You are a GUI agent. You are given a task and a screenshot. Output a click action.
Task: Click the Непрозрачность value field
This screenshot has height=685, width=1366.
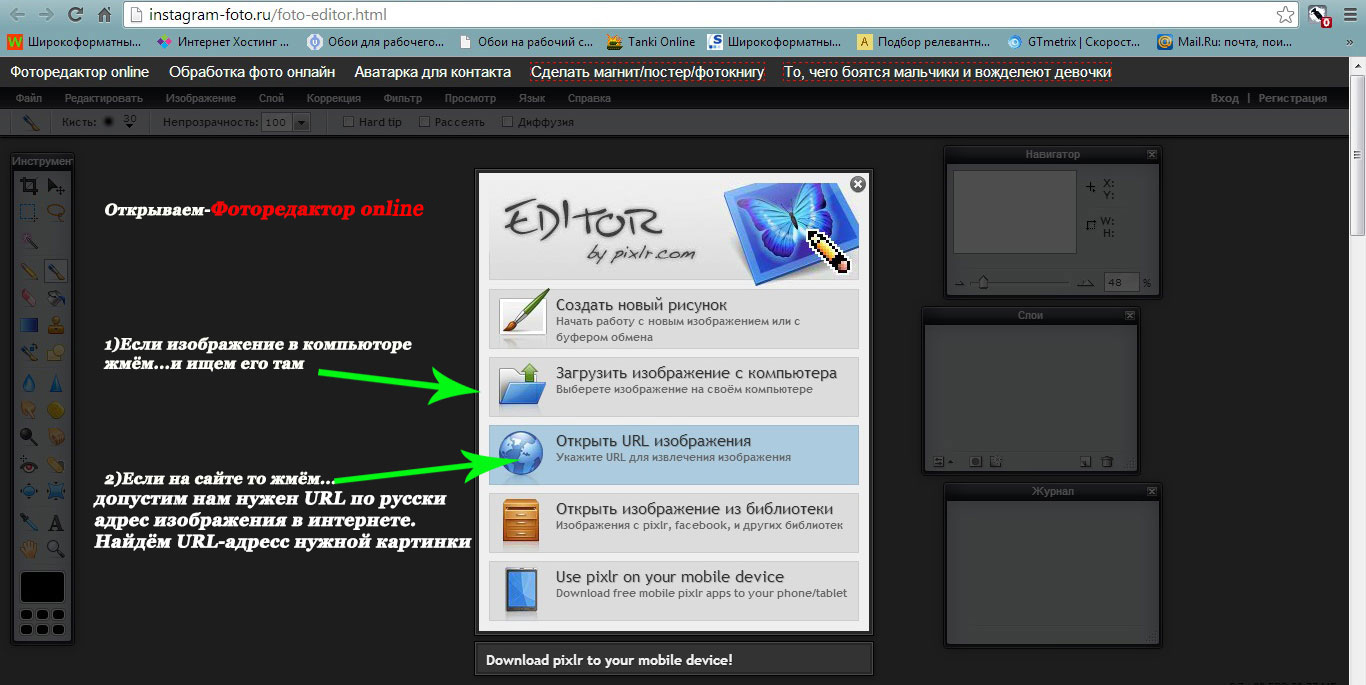coord(276,122)
